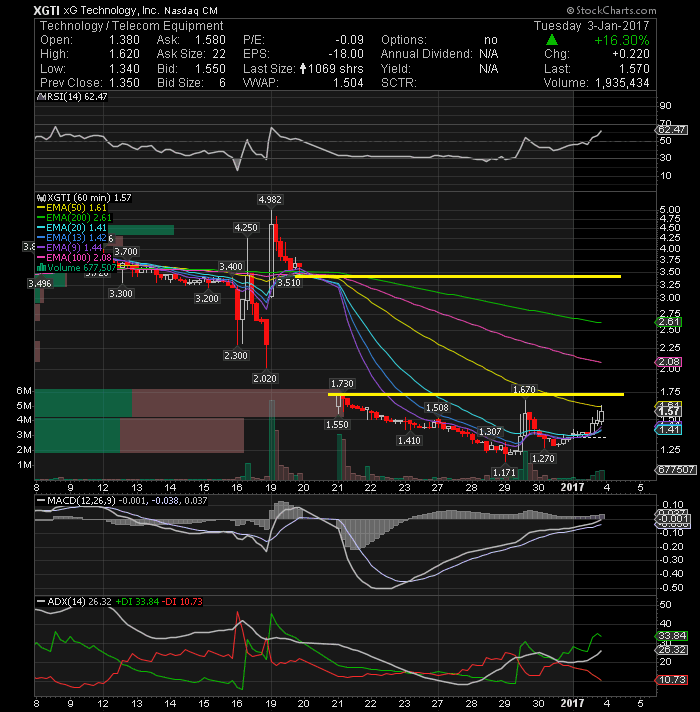This screenshot has height=712, width=700.
Task: Click the 1.670 price label
Action: (524, 390)
